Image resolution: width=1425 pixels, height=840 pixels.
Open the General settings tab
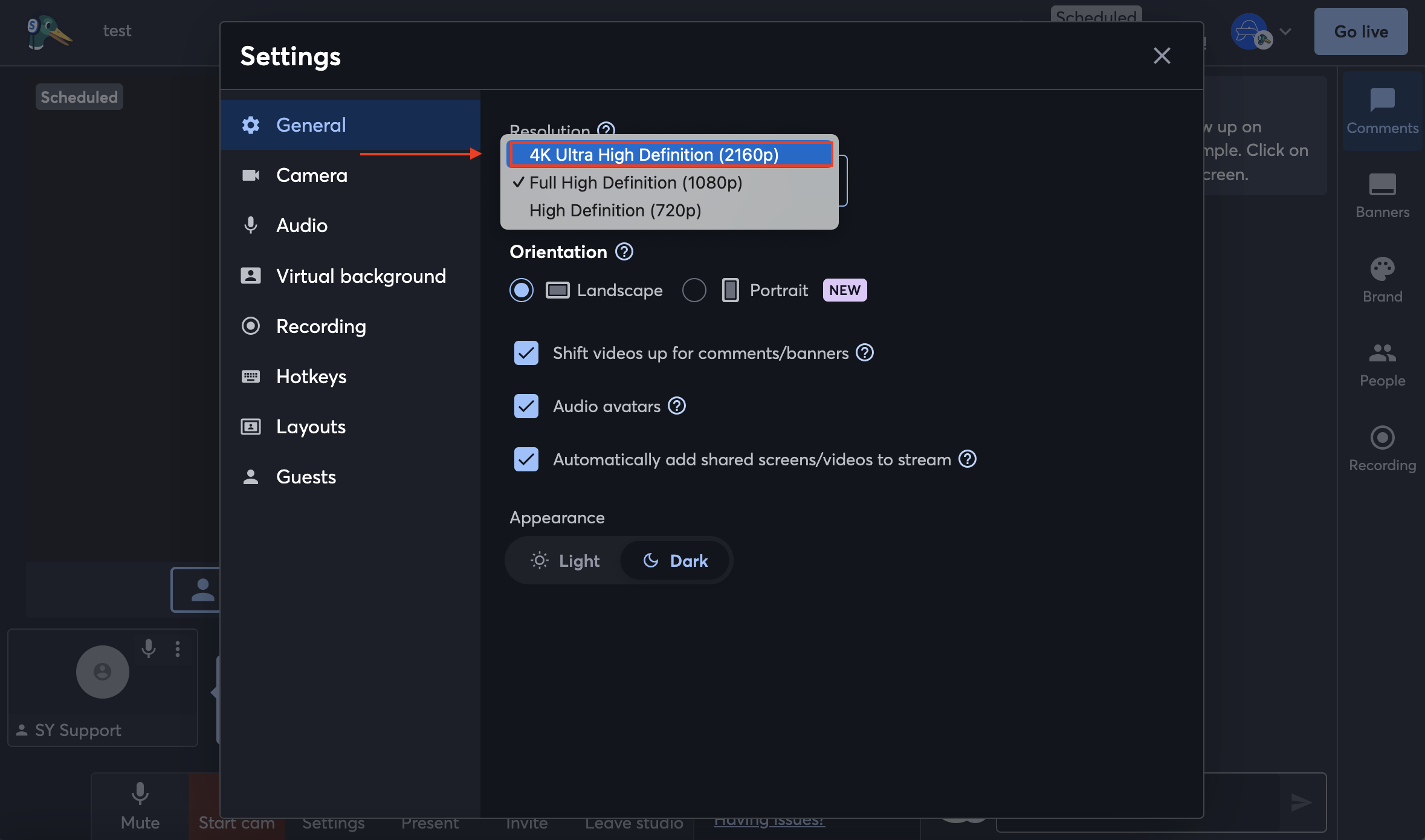pyautogui.click(x=351, y=125)
